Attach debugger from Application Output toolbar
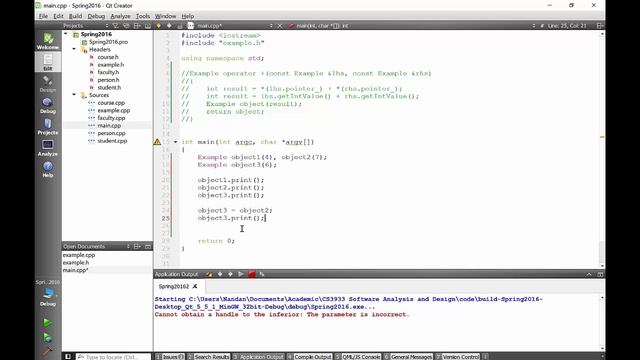This screenshot has width=640, height=360. (x=262, y=274)
